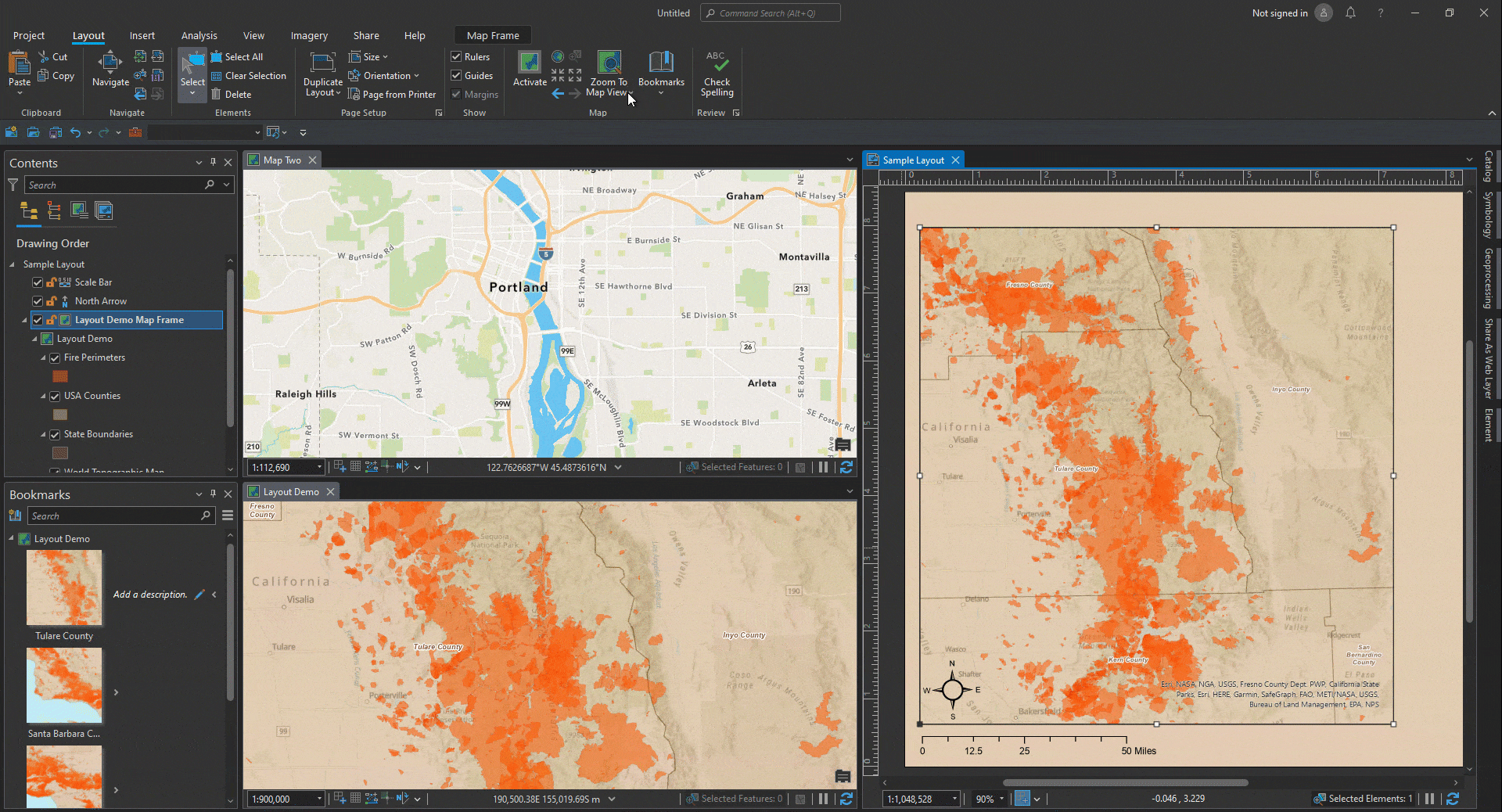1502x812 pixels.
Task: Toggle the Rulers checkbox
Action: click(x=456, y=57)
